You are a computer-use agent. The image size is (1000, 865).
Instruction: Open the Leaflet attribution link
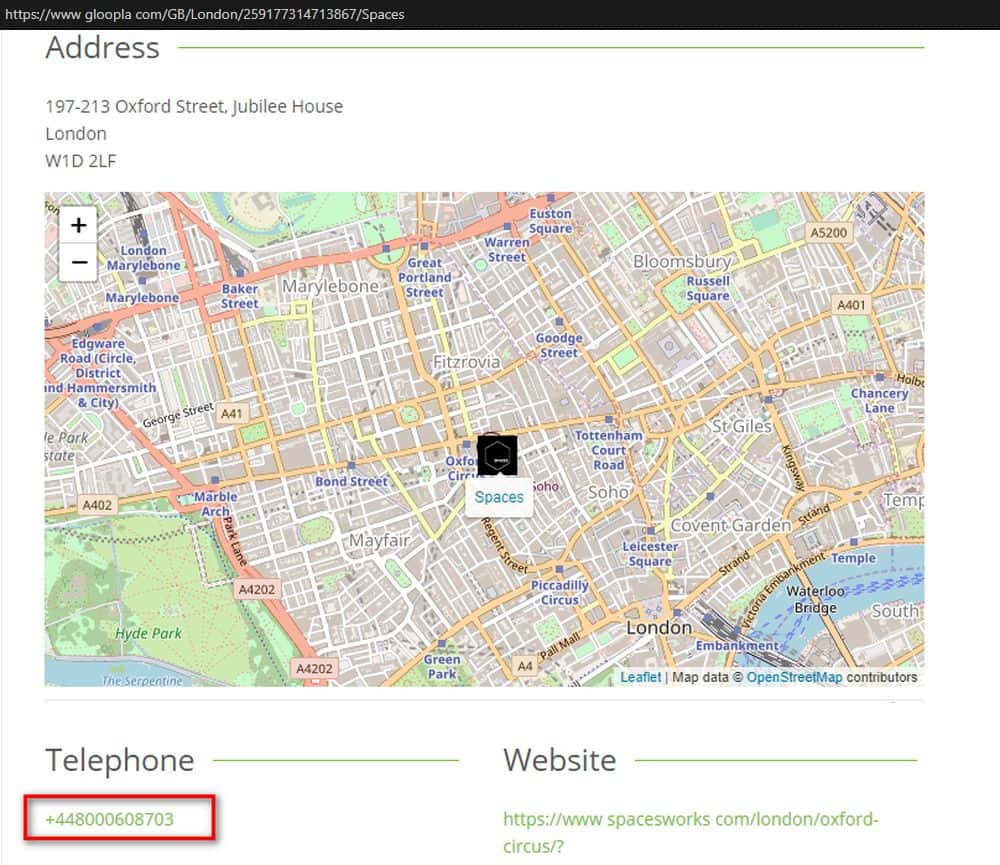coord(640,677)
